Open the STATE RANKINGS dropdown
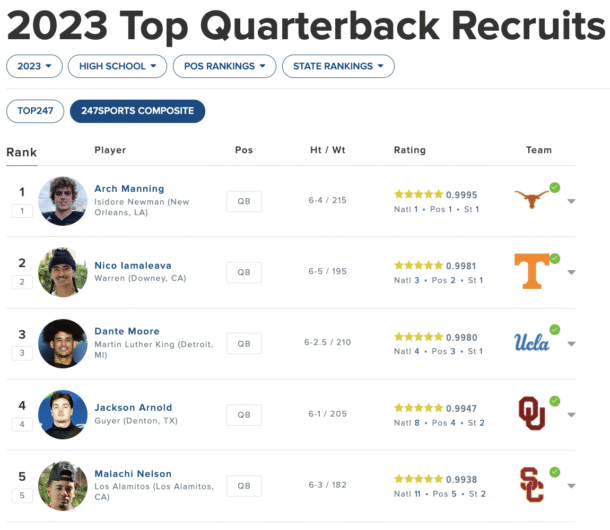This screenshot has height=530, width=610. 338,66
